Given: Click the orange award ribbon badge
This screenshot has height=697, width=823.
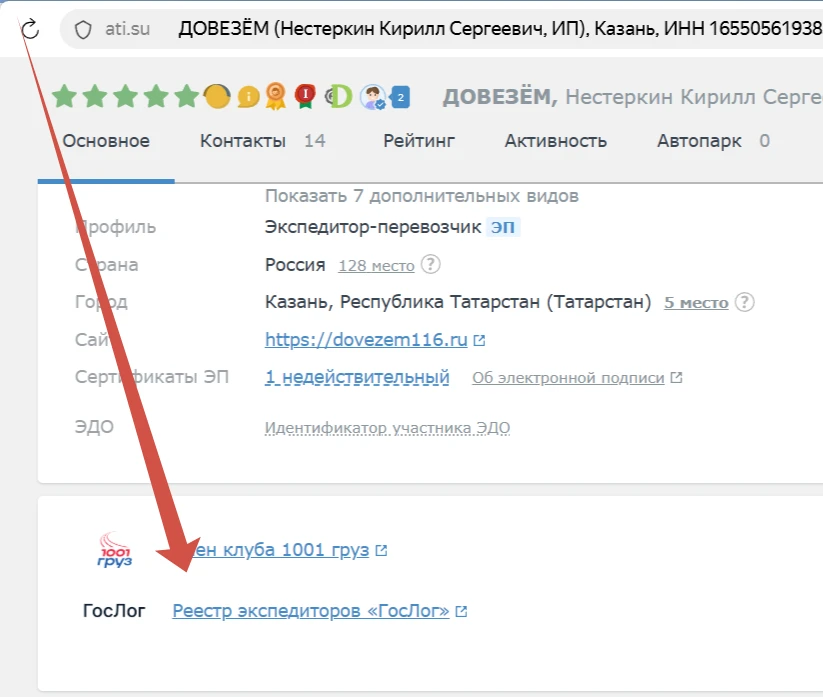Looking at the screenshot, I should [x=276, y=97].
